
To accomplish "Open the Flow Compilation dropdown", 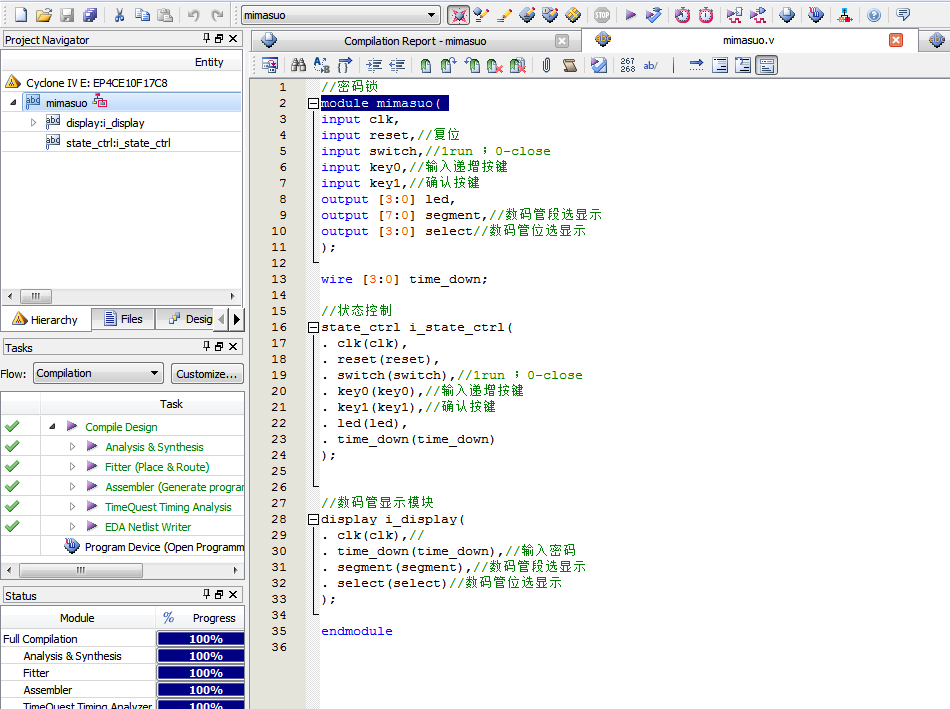I will click(154, 373).
